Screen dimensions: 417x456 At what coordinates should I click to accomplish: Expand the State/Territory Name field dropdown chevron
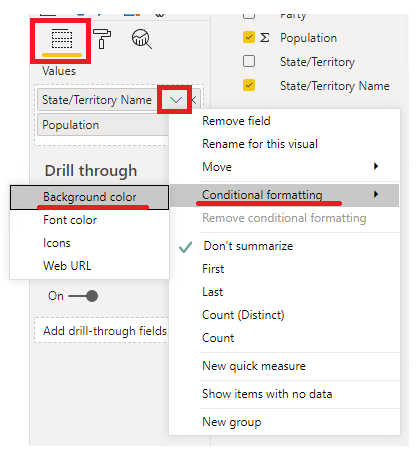[176, 100]
